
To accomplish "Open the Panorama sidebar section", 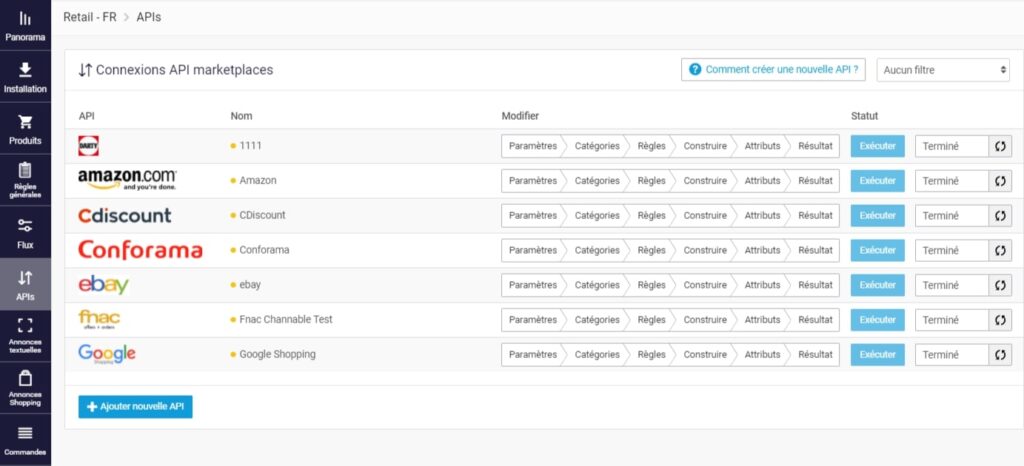I will [x=25, y=28].
